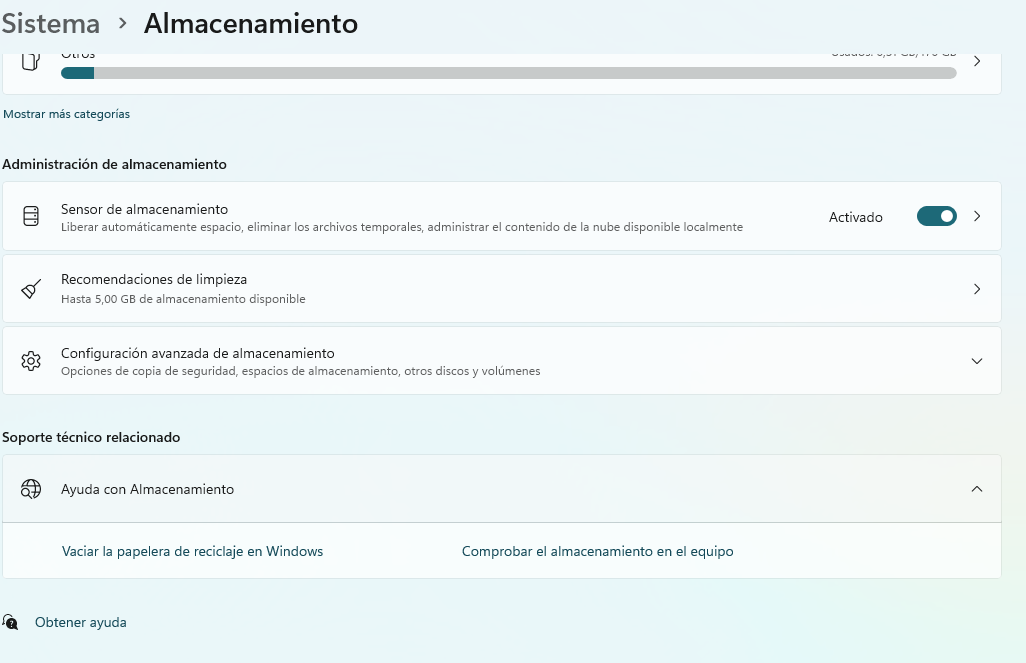Click the Administración de almacenamiento heading

pos(115,164)
